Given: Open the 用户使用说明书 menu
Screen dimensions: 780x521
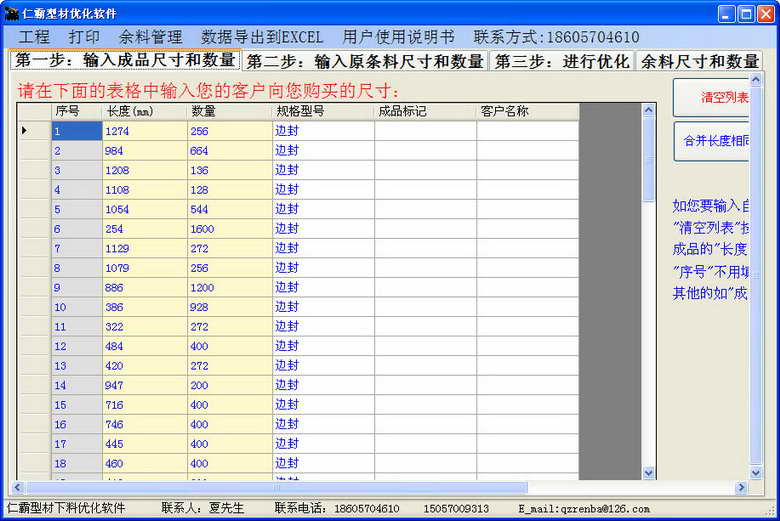Looking at the screenshot, I should 398,37.
